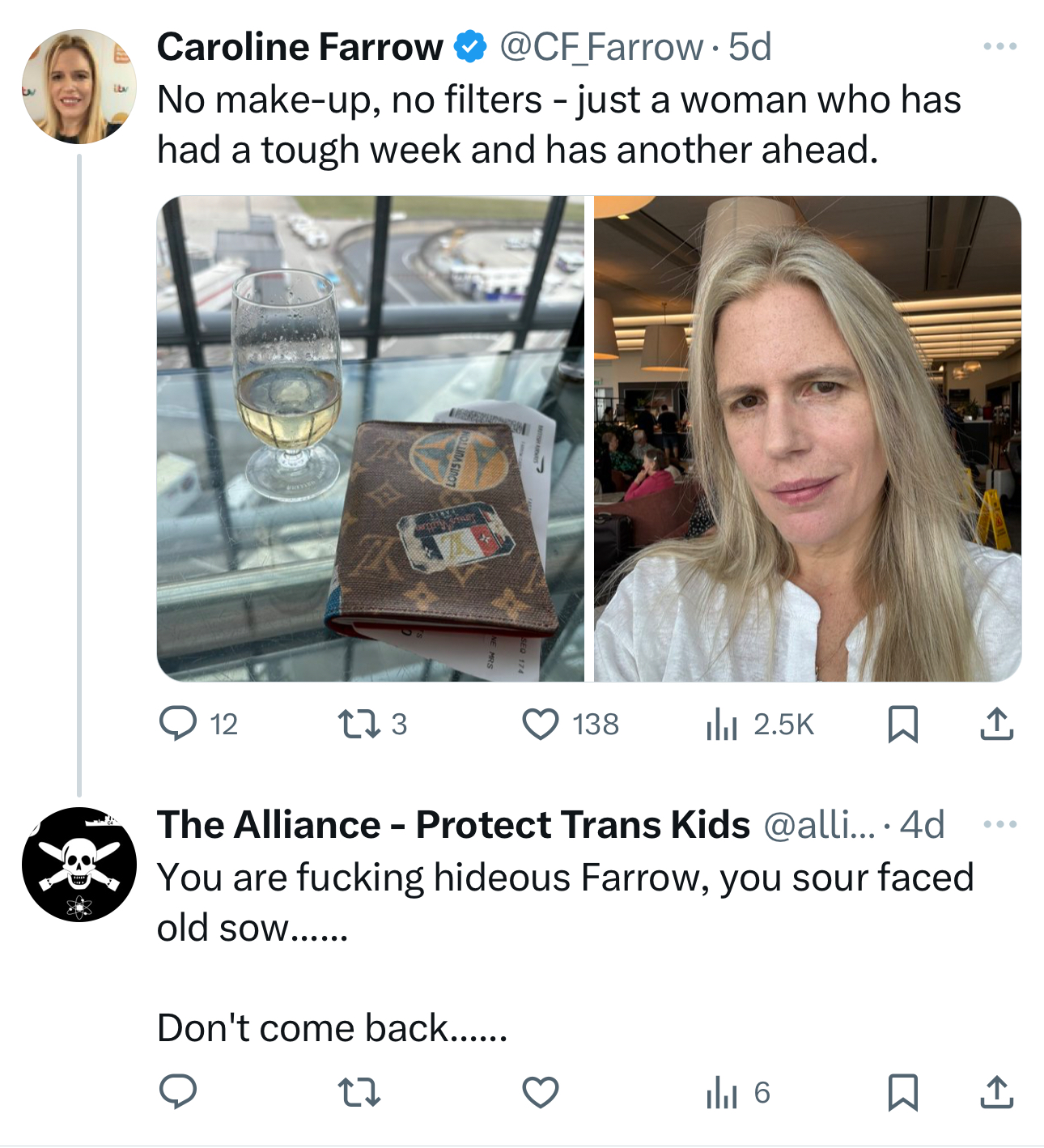Like The Alliance's reply
This screenshot has height=1148, width=1044.
(x=541, y=1093)
